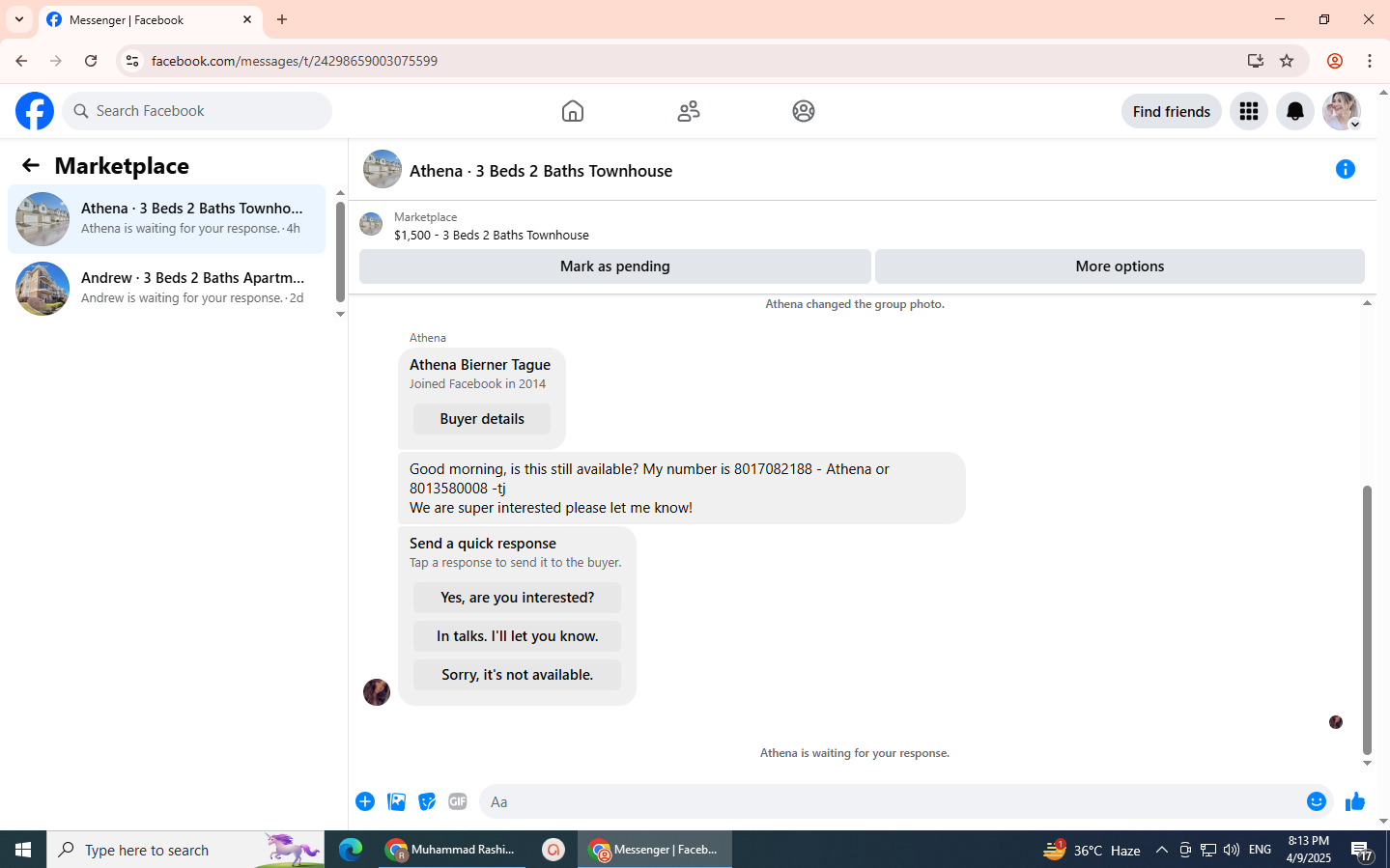The height and width of the screenshot is (868, 1390).
Task: Open the Home feed icon
Action: [573, 111]
